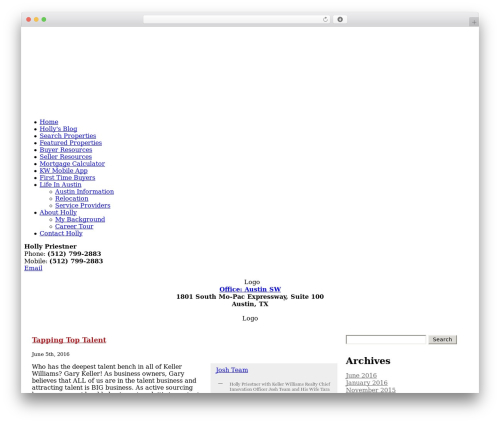The height and width of the screenshot is (423, 500).
Task: Click the yellow minimize window dot
Action: 36,20
